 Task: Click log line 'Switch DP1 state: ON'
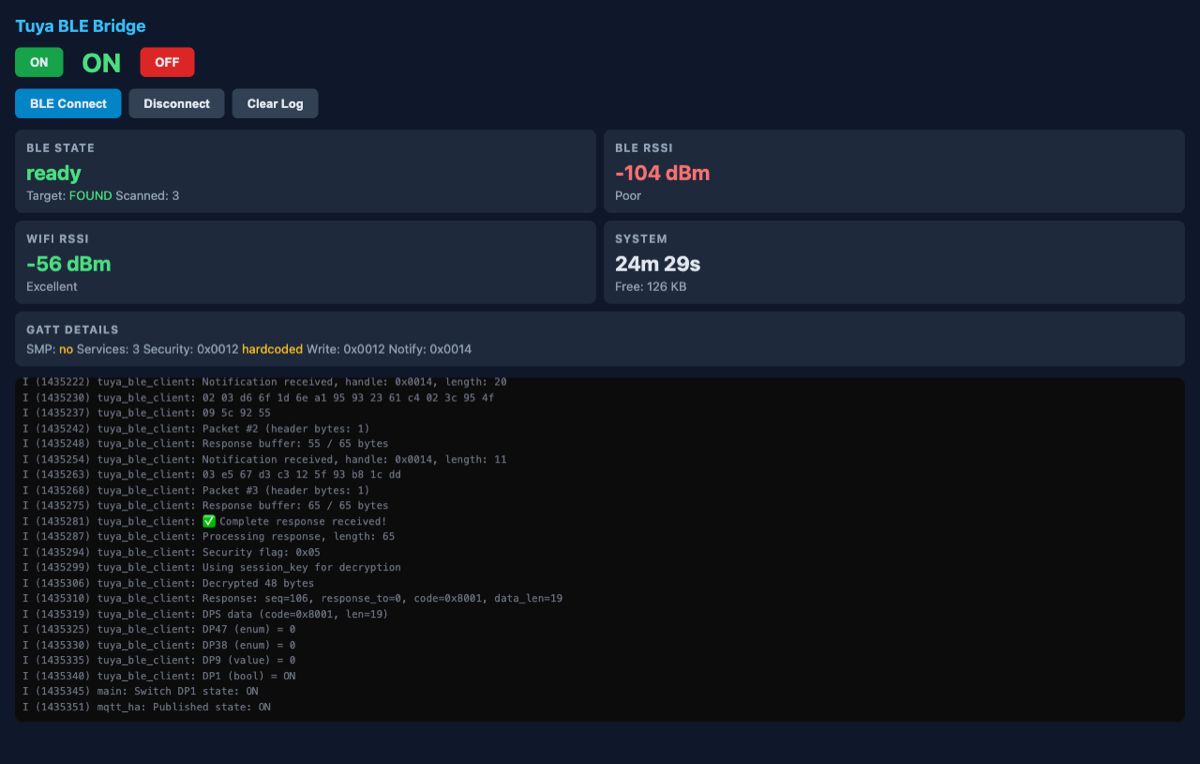(x=140, y=691)
